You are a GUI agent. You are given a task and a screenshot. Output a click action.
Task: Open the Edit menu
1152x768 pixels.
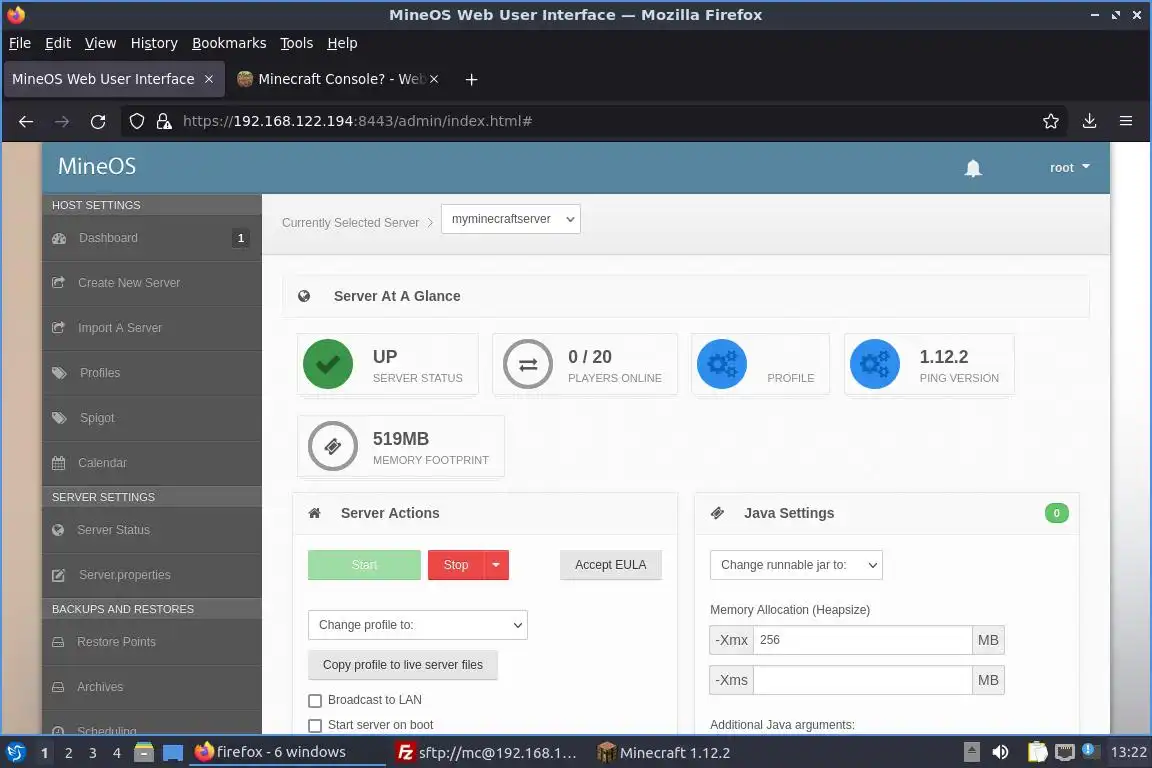coord(58,43)
